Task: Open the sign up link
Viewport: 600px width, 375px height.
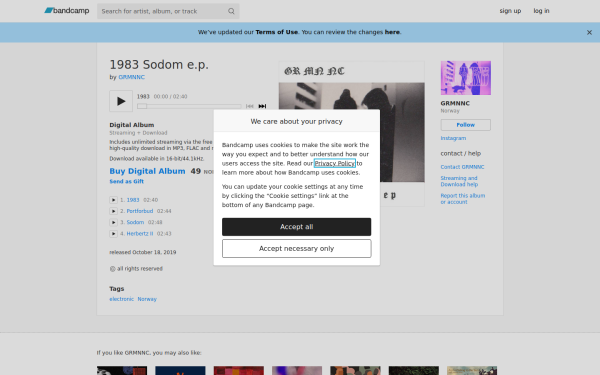Action: click(x=510, y=11)
